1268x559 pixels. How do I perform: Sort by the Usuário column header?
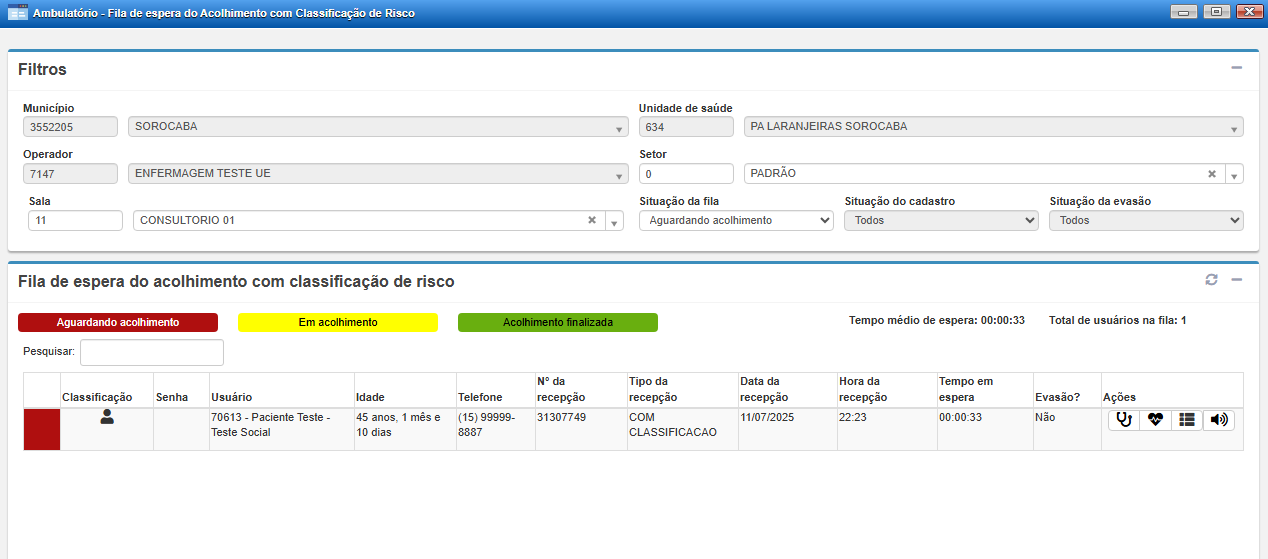click(x=231, y=397)
